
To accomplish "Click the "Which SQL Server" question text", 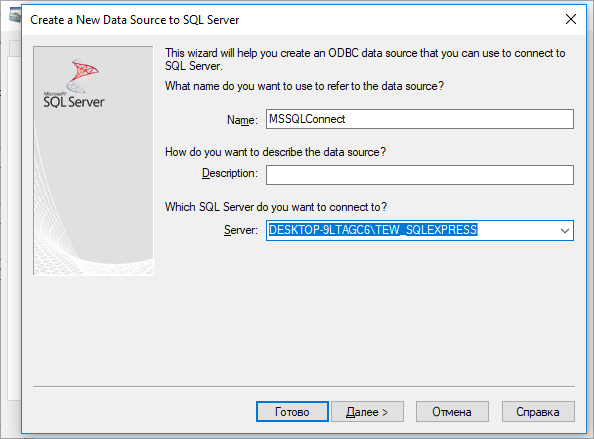I will (x=276, y=207).
